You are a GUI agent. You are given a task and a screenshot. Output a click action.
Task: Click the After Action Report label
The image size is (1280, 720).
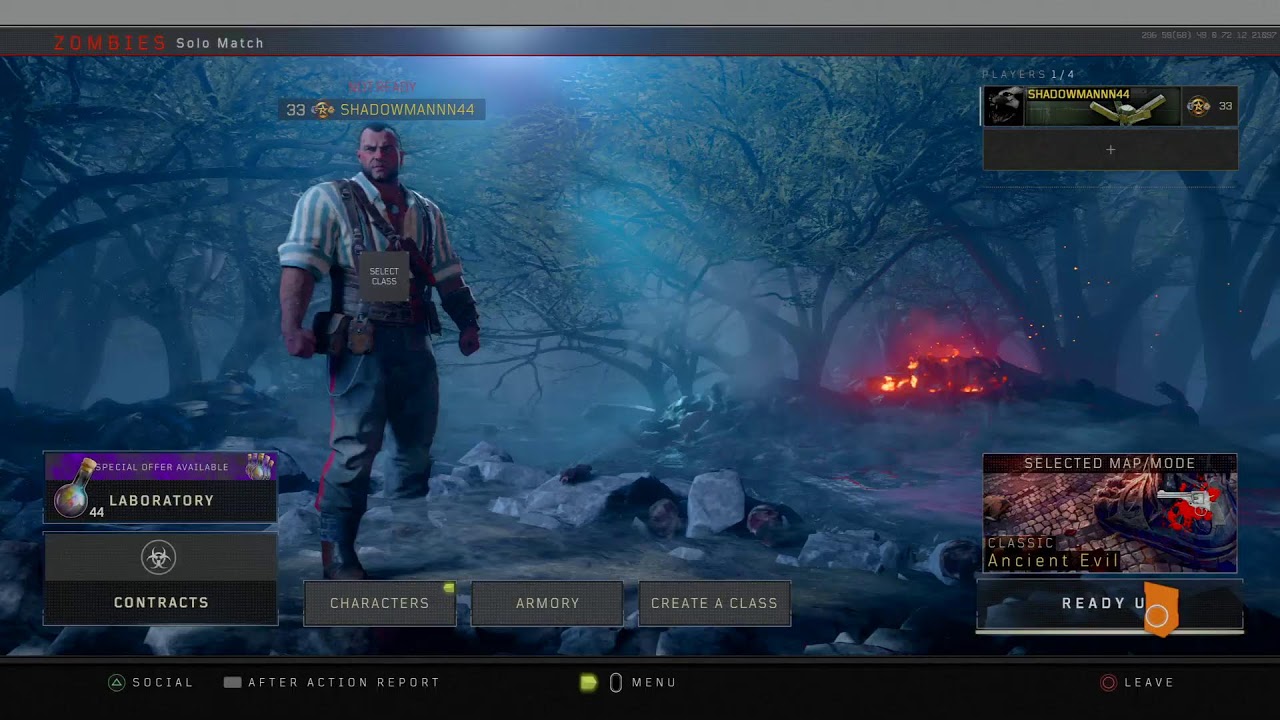click(344, 682)
